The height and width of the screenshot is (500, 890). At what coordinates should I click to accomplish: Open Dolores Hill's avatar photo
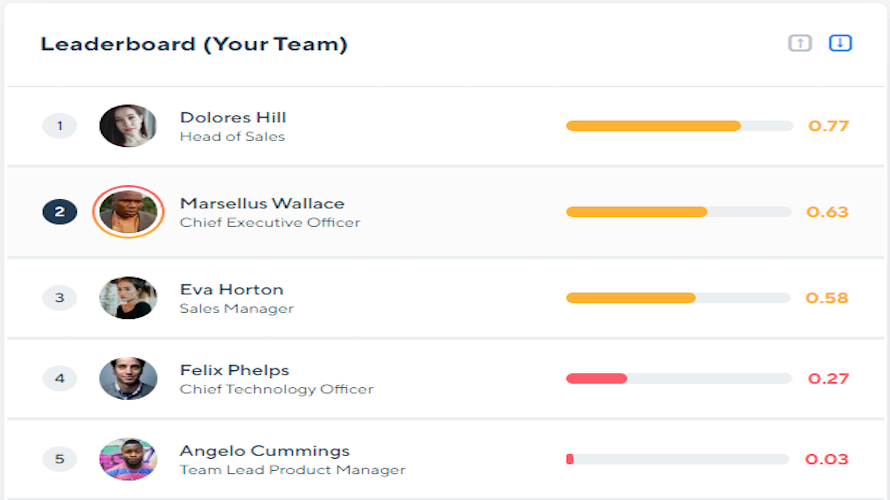point(128,125)
